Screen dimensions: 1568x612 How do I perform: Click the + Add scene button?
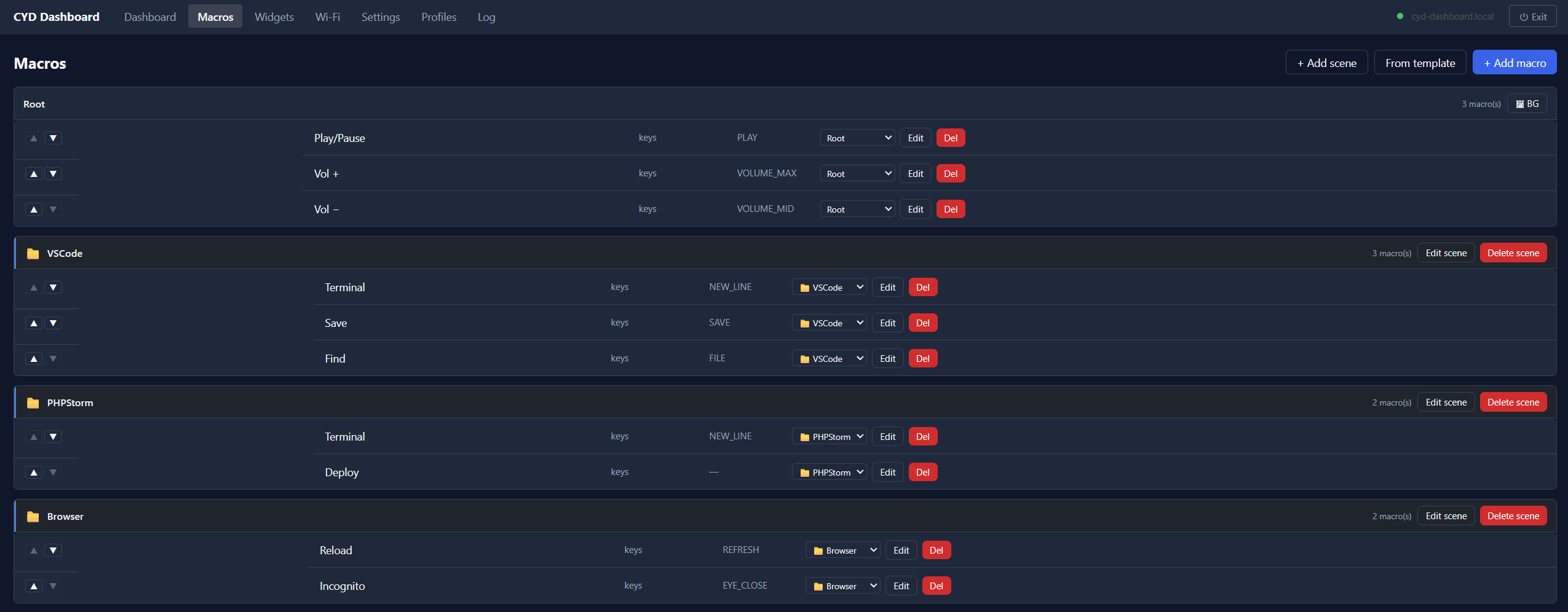click(x=1326, y=63)
